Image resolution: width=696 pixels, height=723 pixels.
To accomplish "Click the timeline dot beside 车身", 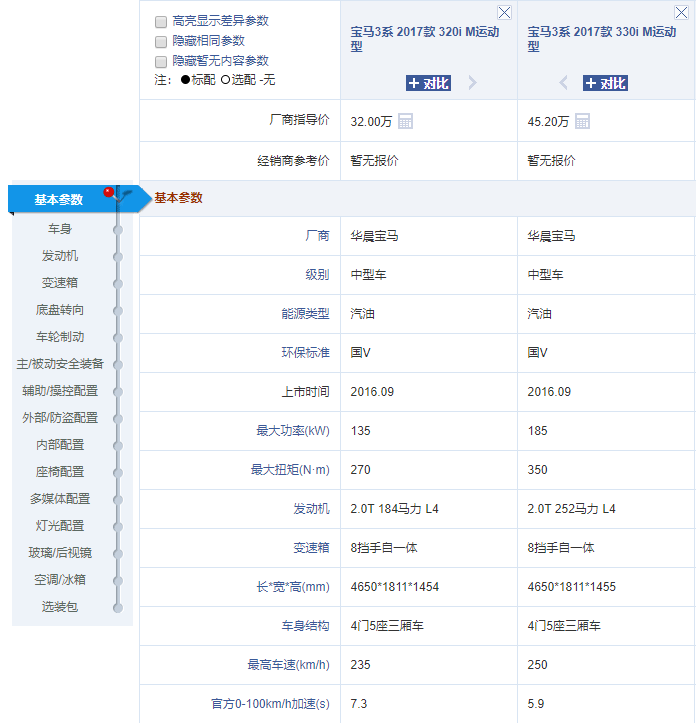I will click(x=118, y=230).
